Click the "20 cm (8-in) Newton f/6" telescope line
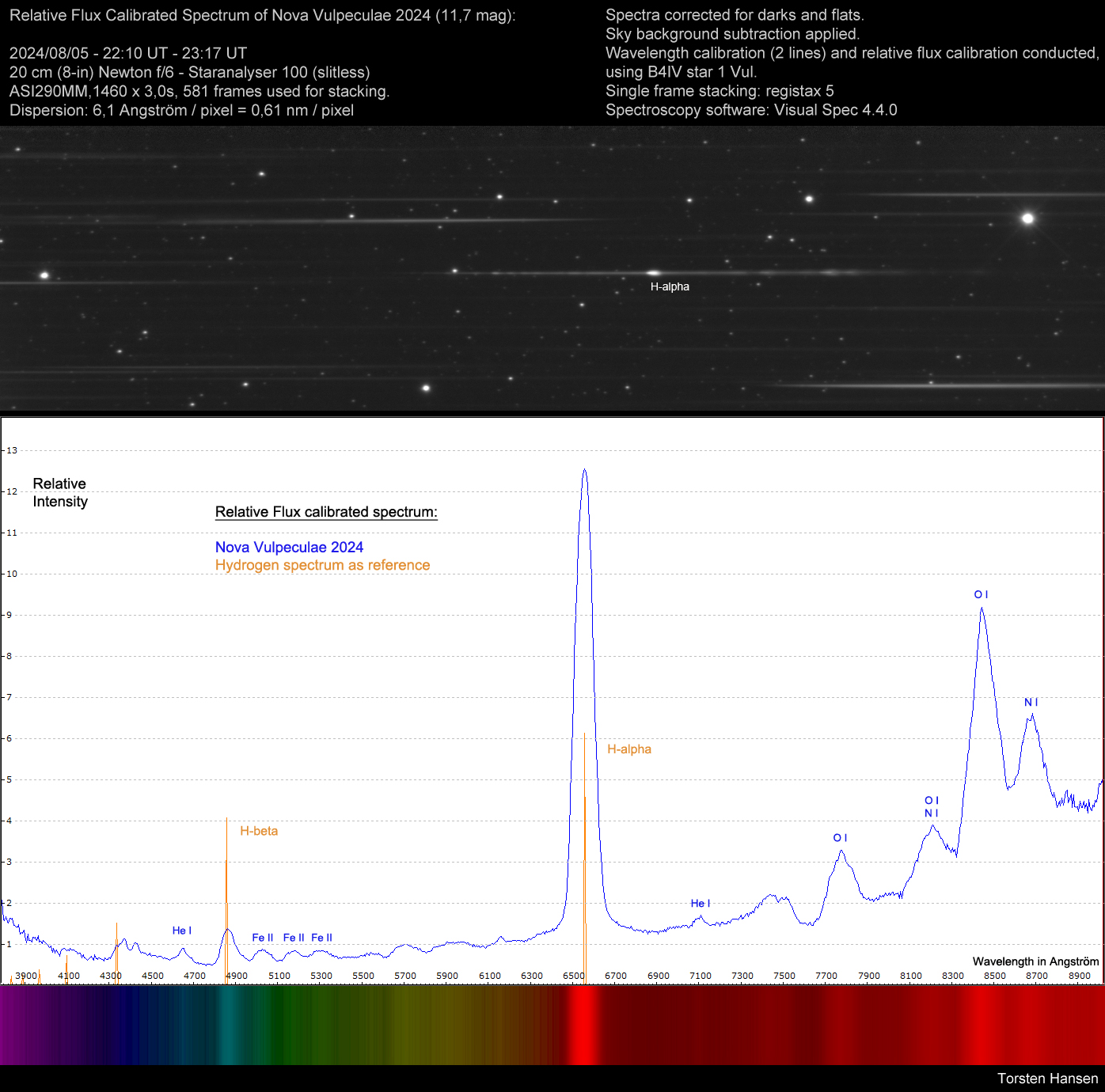 pos(190,72)
